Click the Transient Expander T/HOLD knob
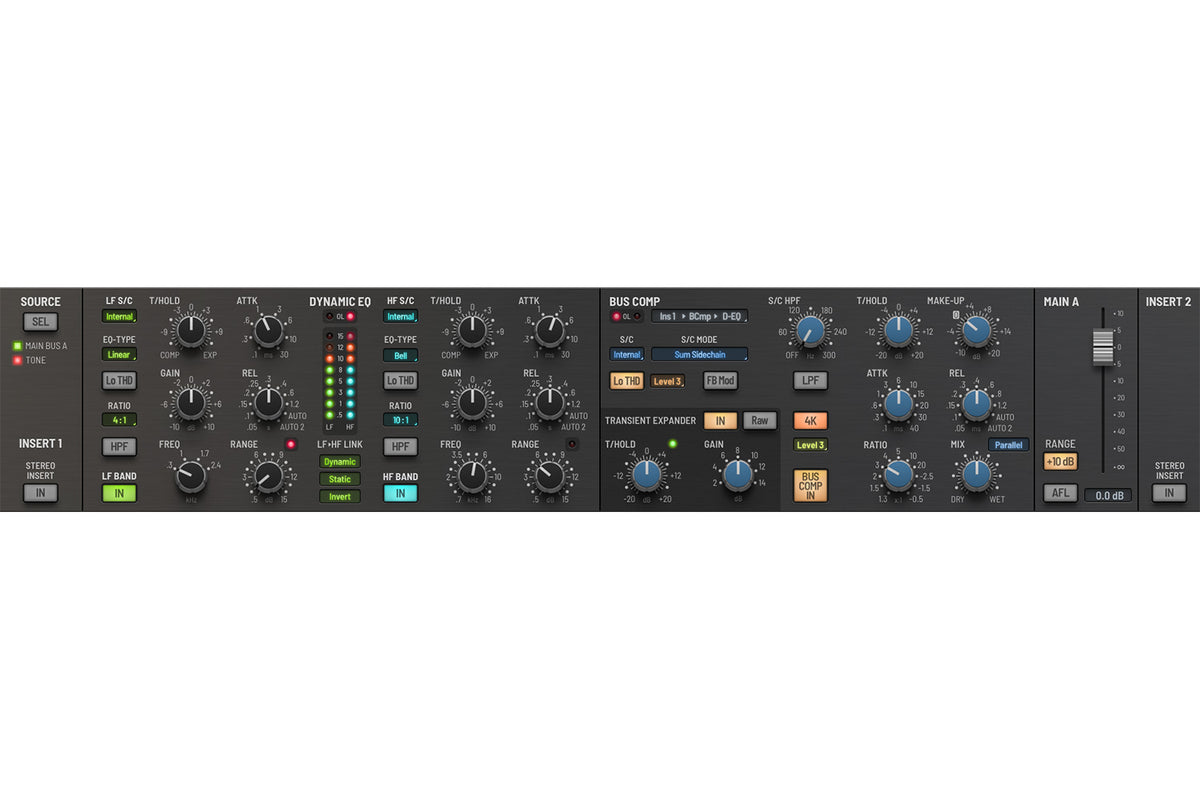 coord(647,475)
